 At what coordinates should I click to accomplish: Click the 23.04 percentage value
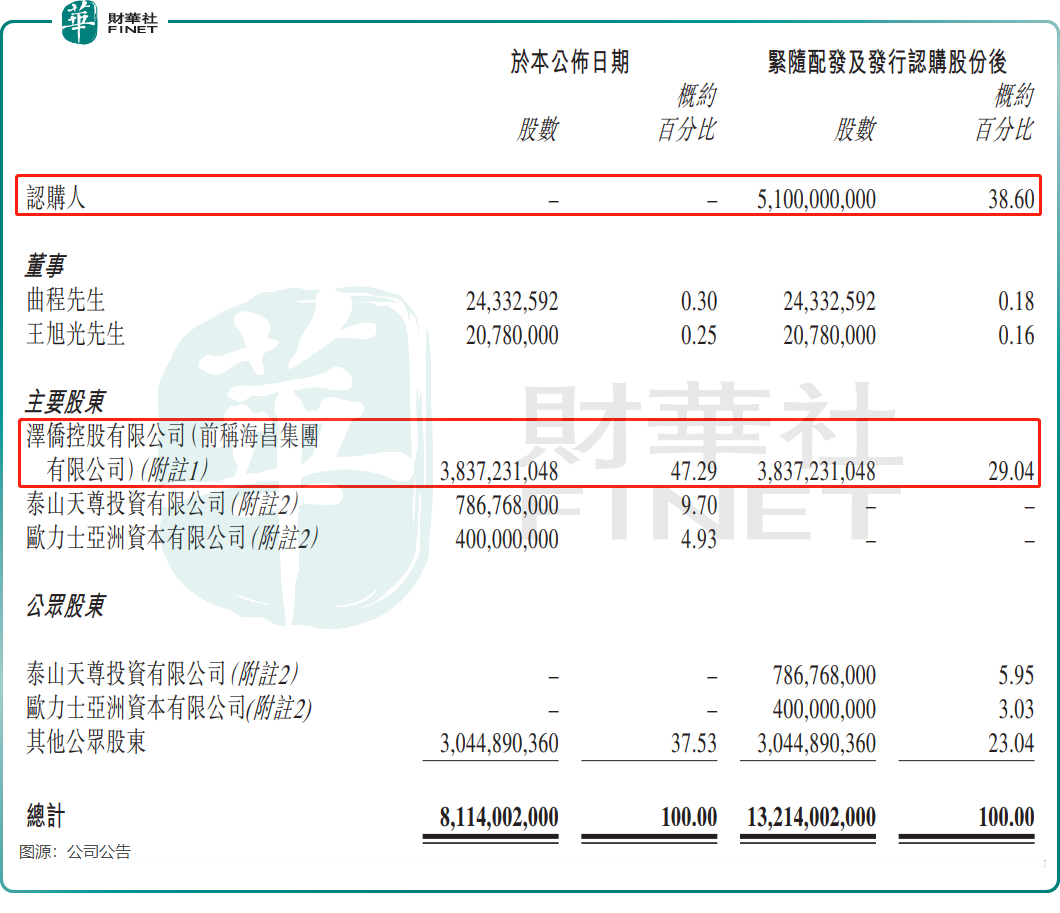1011,744
